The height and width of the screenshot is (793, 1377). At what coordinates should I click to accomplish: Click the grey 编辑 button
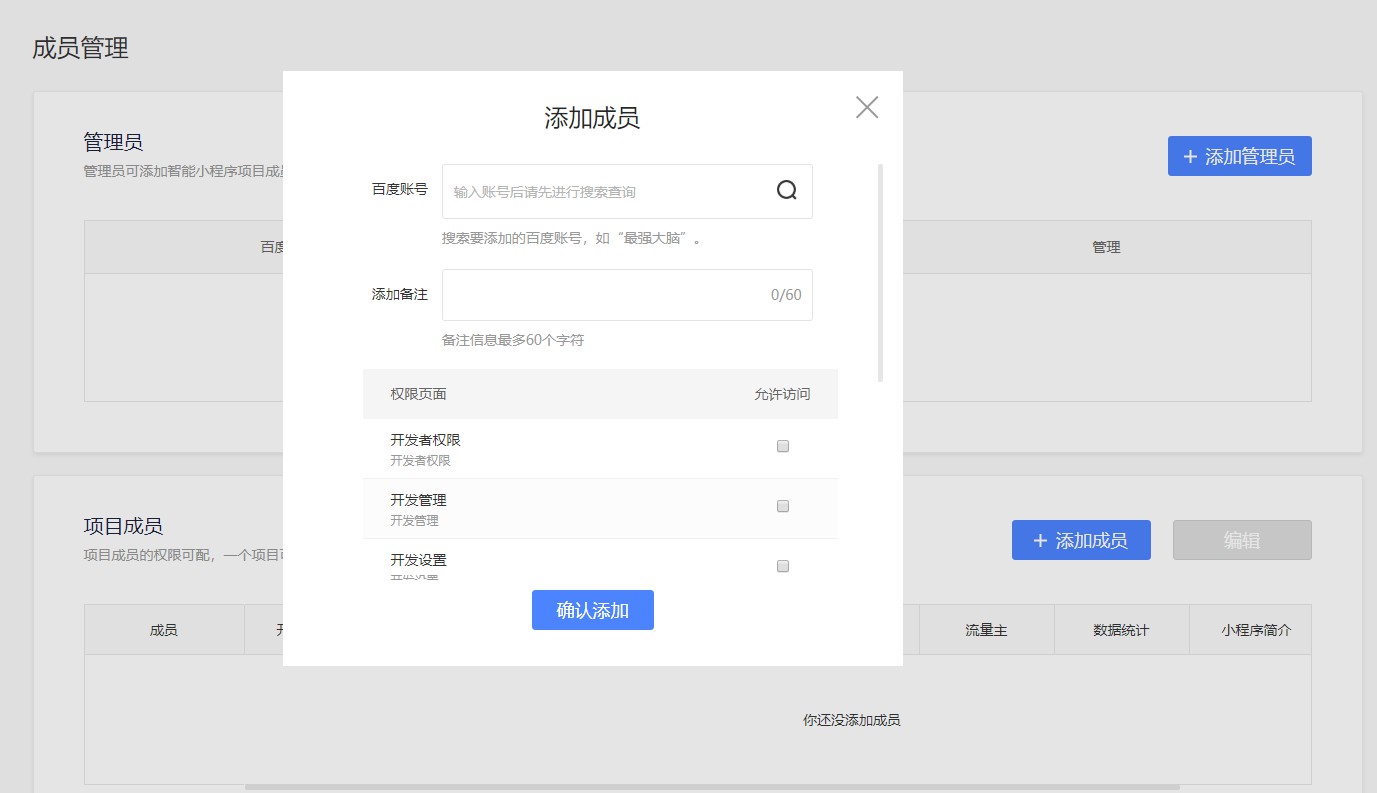click(1242, 540)
